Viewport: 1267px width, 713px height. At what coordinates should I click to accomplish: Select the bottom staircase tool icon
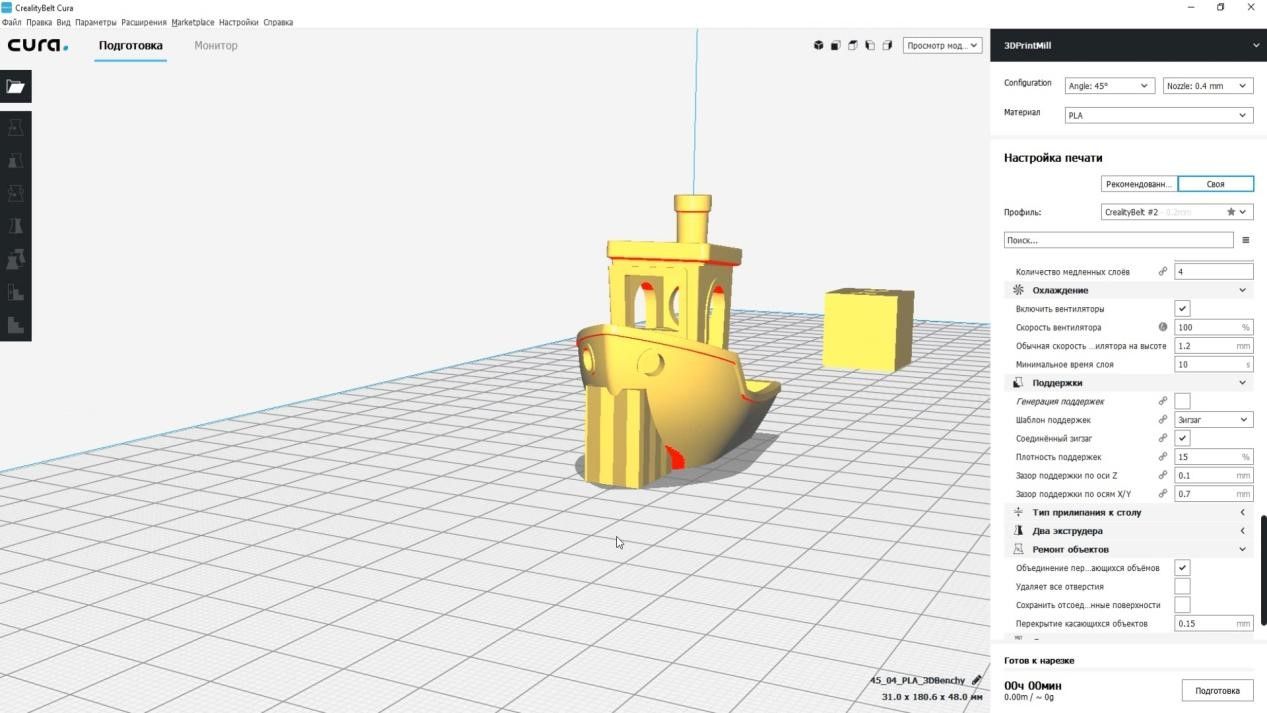15,325
